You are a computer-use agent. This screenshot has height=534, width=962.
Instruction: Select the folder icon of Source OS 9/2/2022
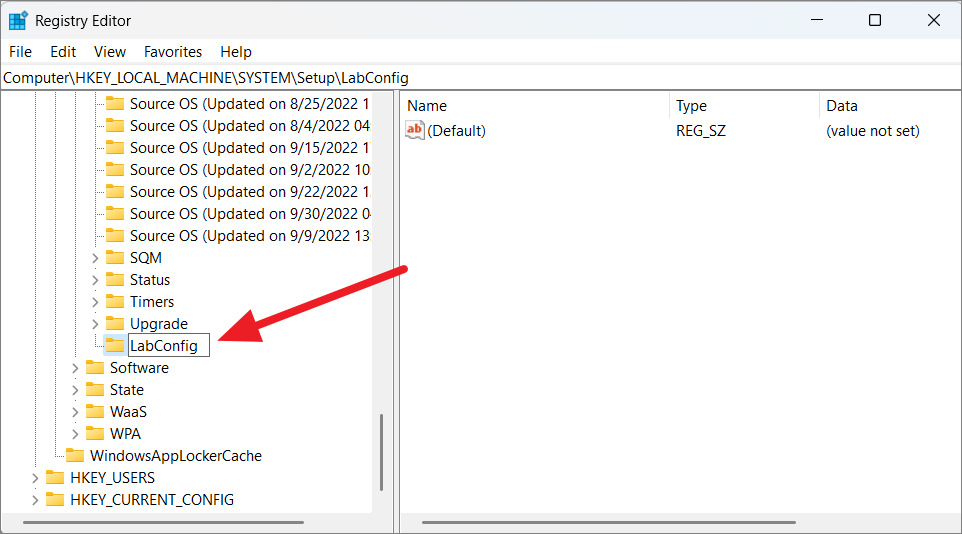[x=115, y=169]
